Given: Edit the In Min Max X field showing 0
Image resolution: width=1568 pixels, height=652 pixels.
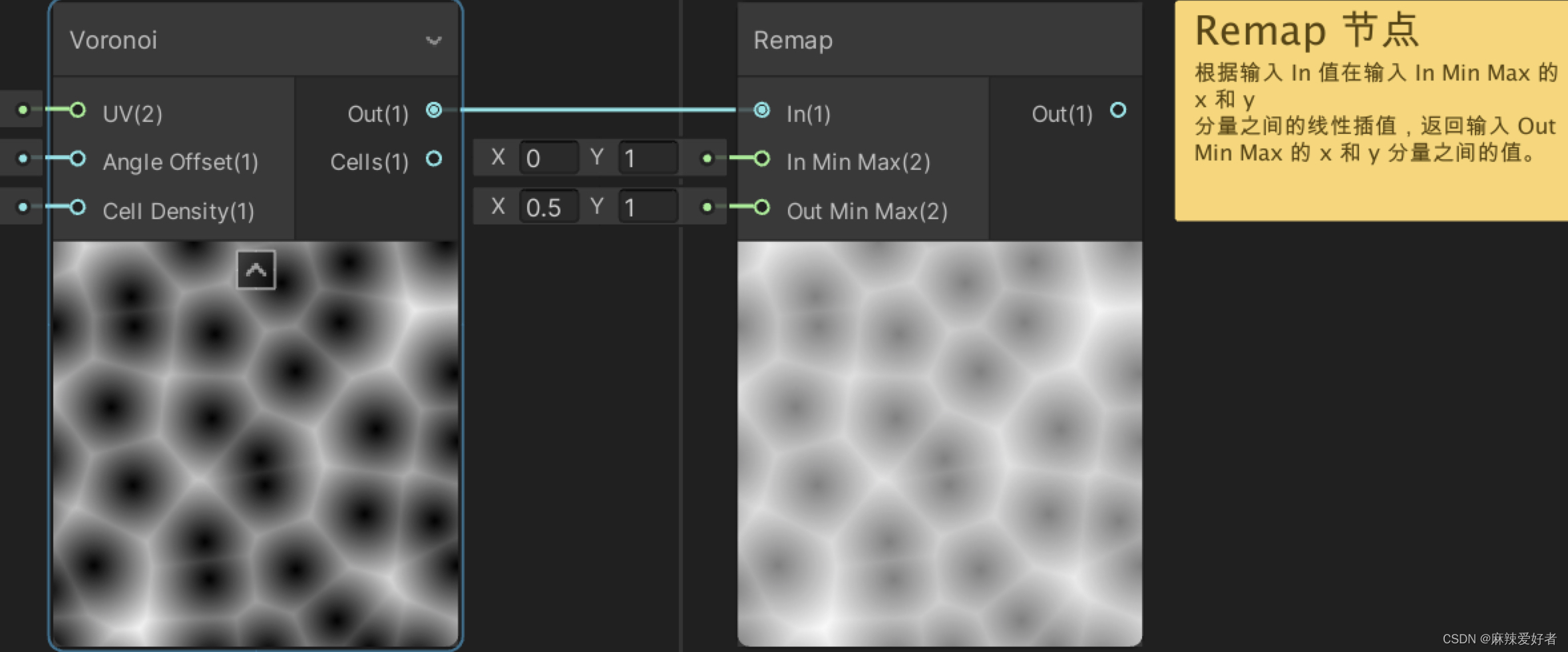Looking at the screenshot, I should (x=548, y=158).
